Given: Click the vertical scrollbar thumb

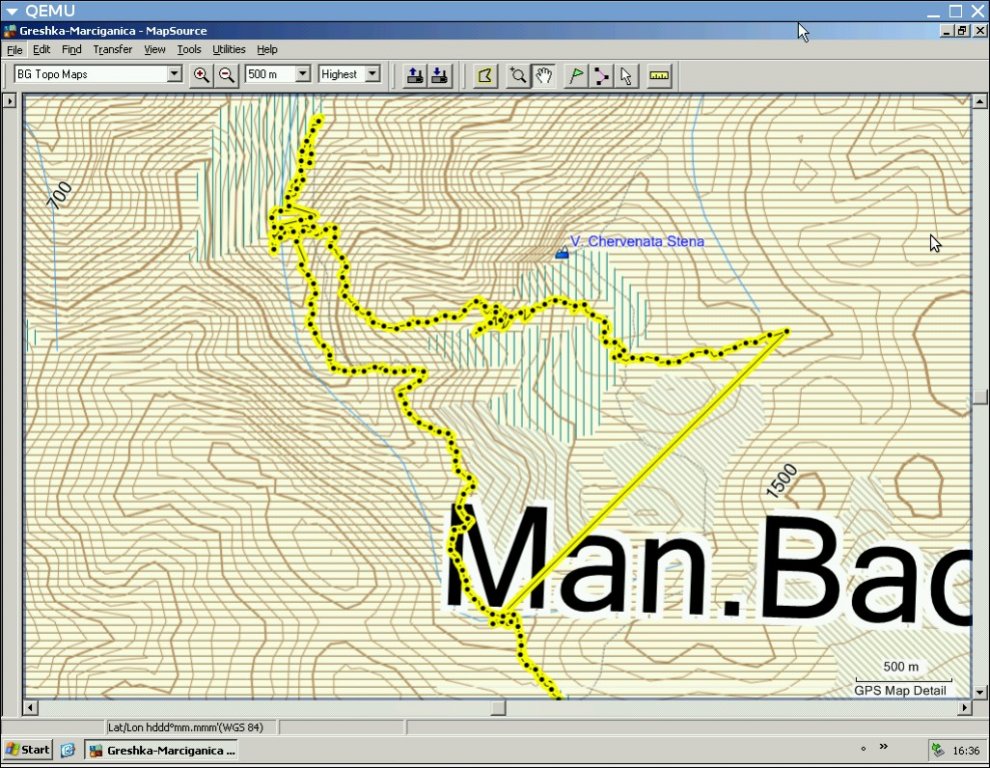Looking at the screenshot, I should point(979,397).
